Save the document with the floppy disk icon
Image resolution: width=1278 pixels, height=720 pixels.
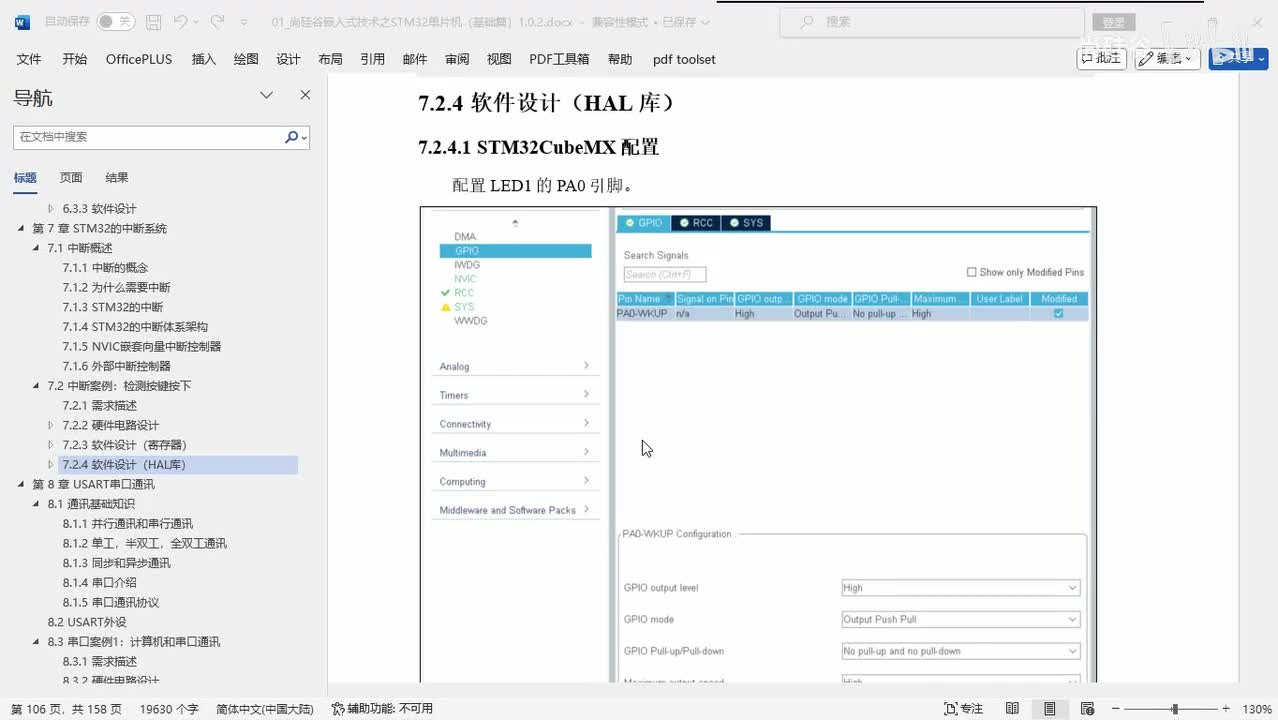pyautogui.click(x=153, y=21)
